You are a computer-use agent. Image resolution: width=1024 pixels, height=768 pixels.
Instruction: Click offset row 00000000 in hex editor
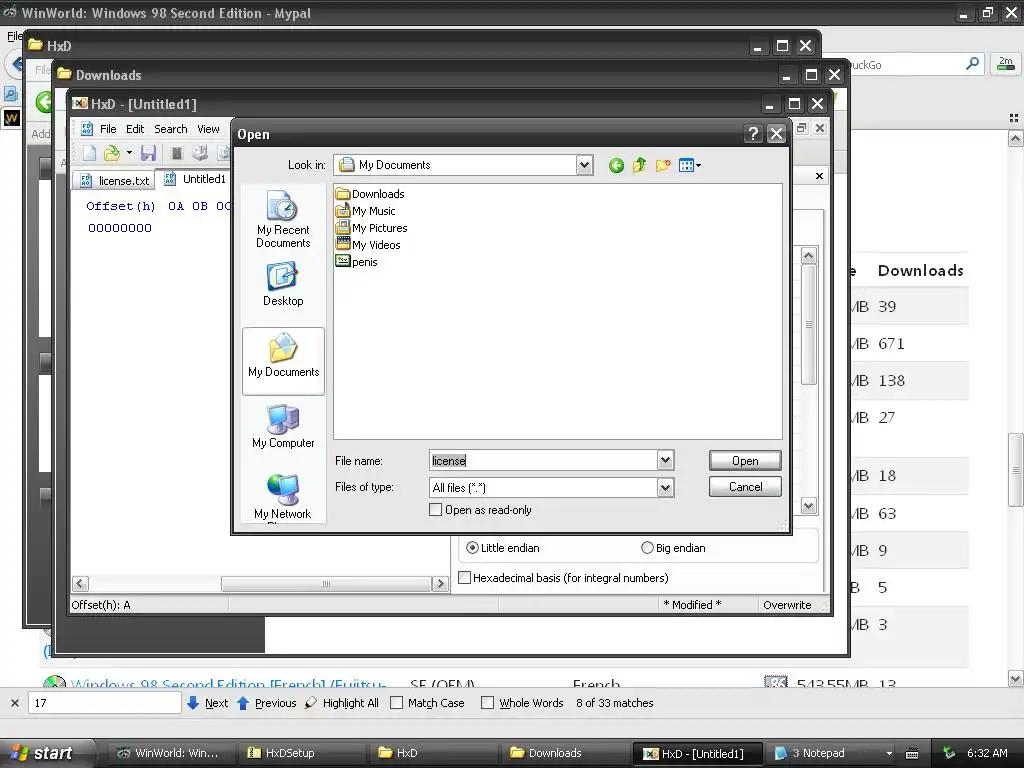(x=120, y=228)
